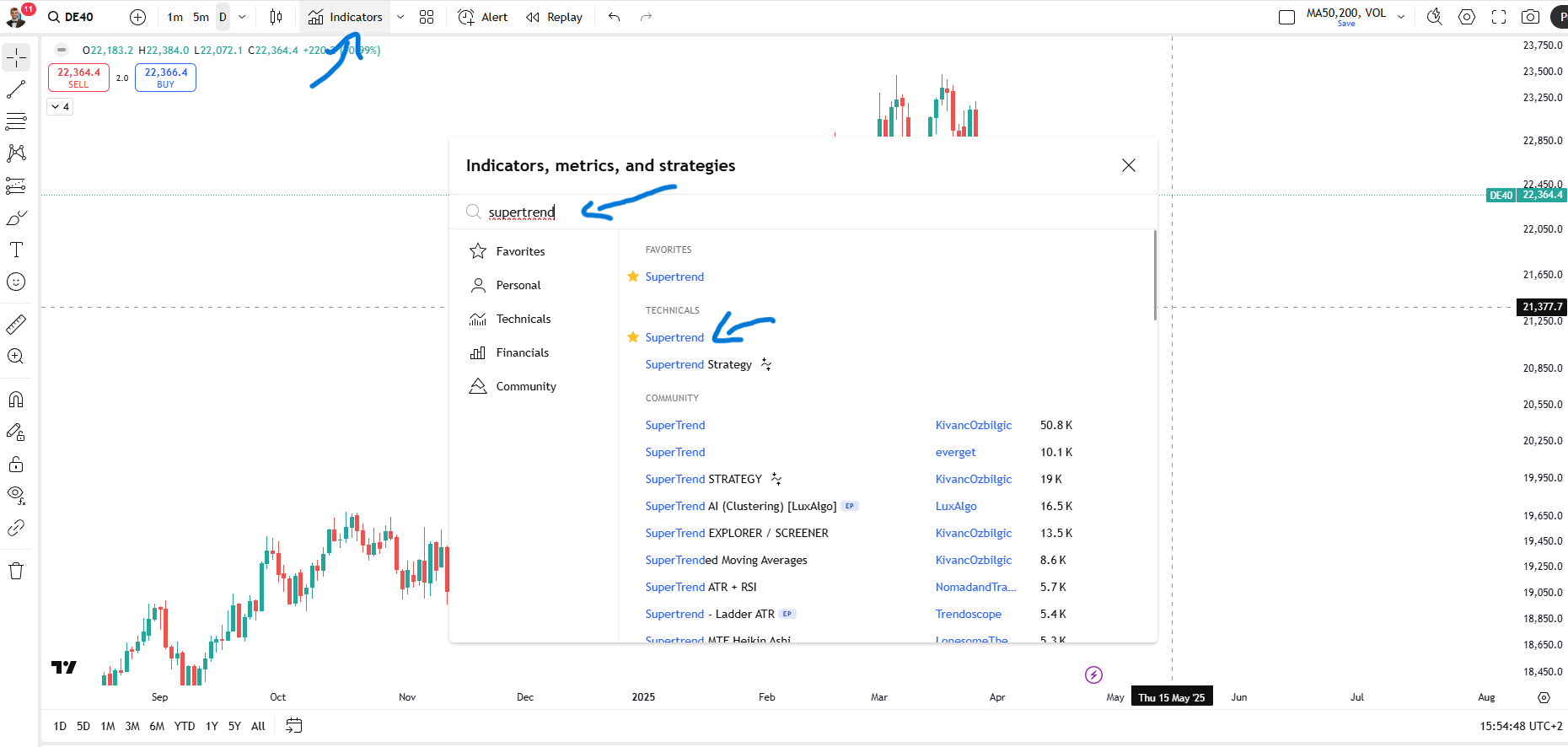Image resolution: width=1568 pixels, height=747 pixels.
Task: Select the crosshair cursor tool
Action: tap(16, 57)
